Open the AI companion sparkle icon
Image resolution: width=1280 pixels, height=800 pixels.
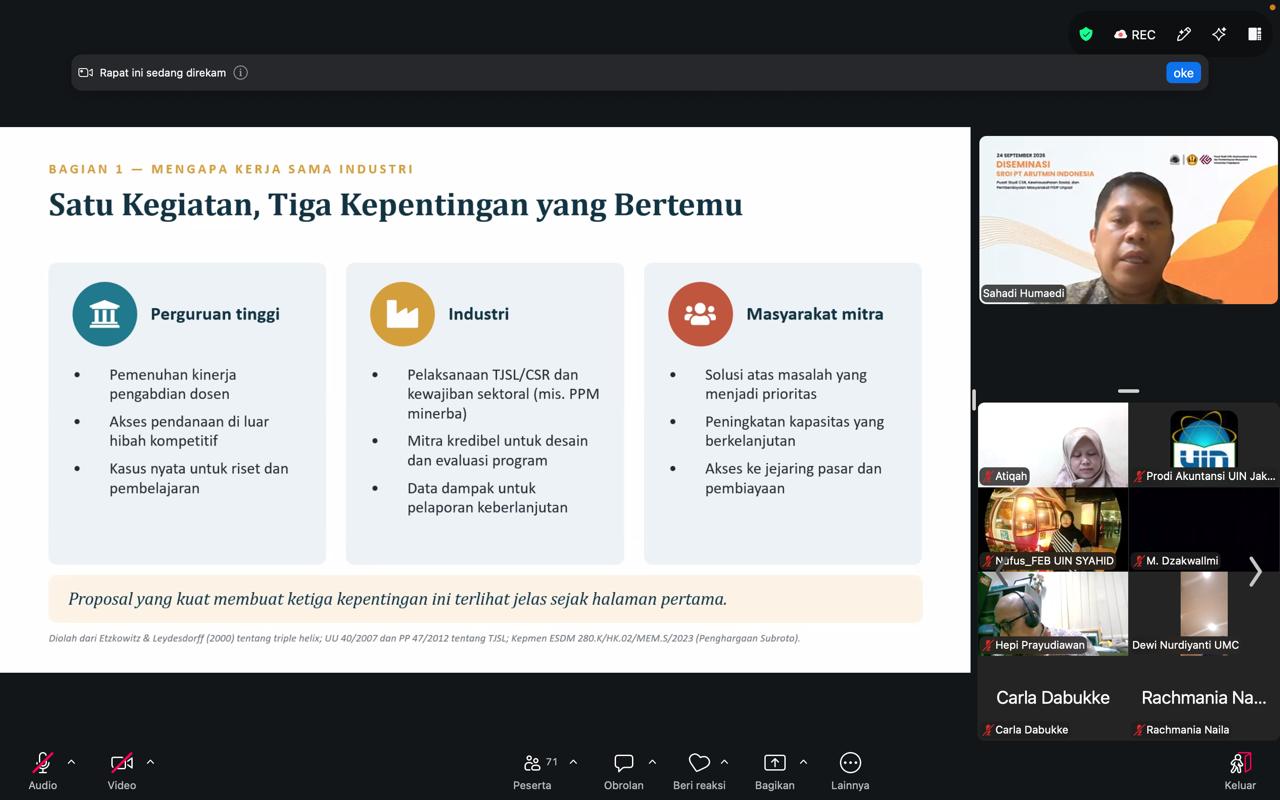click(x=1219, y=34)
